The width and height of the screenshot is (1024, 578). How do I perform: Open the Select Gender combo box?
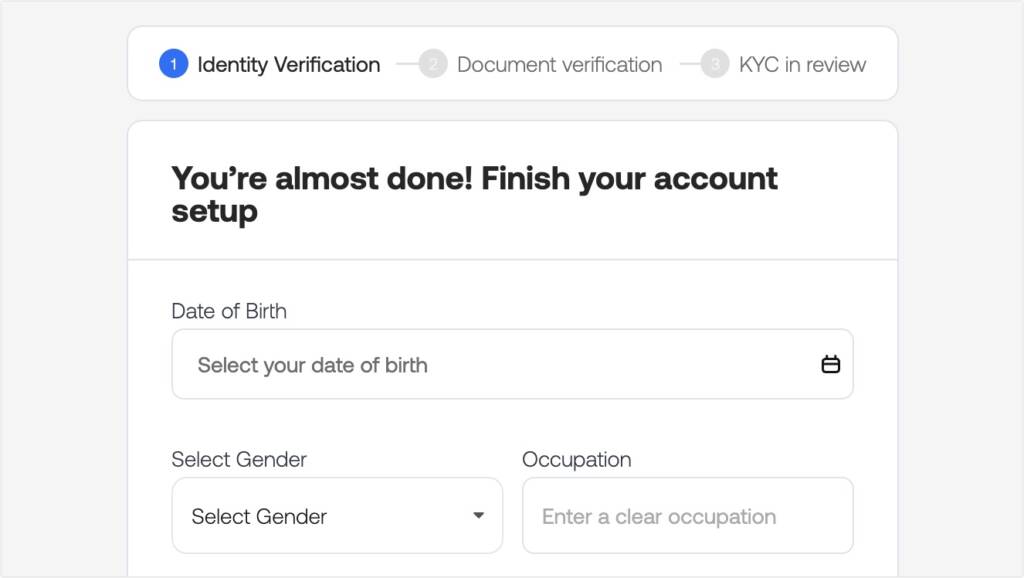point(337,516)
